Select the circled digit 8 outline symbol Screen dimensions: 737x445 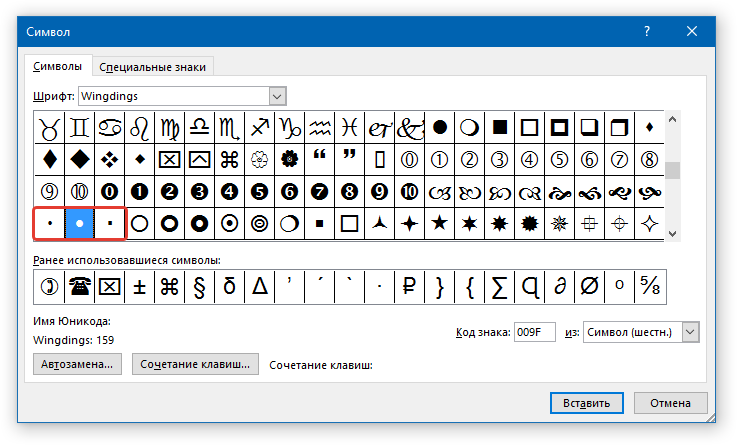(650, 160)
